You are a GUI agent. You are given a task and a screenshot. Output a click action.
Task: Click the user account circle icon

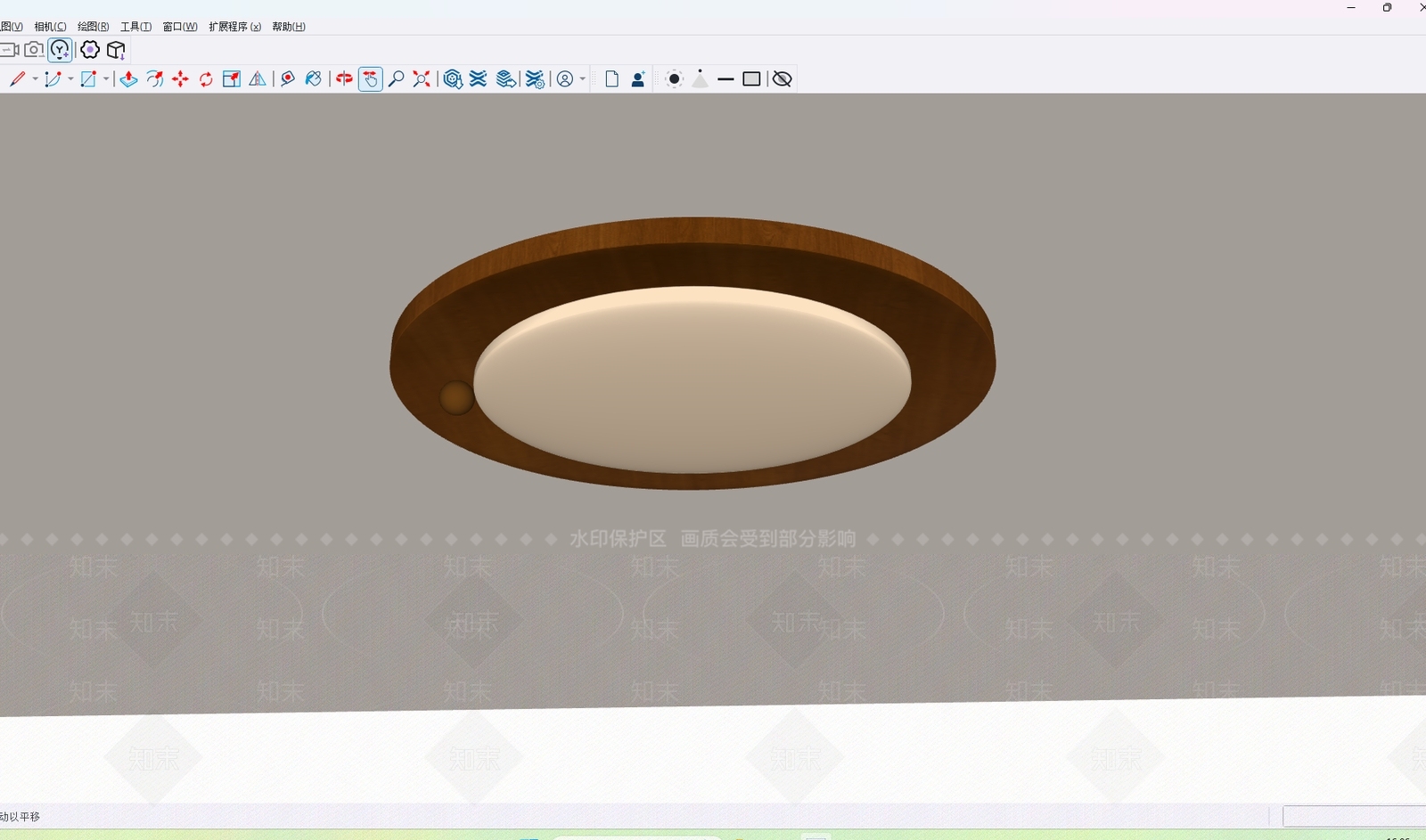coord(565,79)
